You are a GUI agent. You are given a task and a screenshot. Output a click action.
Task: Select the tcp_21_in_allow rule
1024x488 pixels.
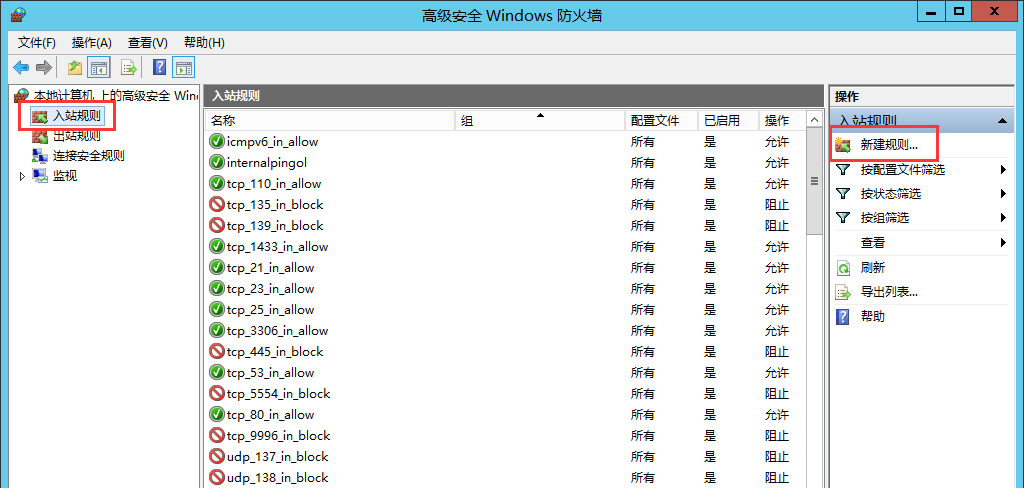click(506, 267)
